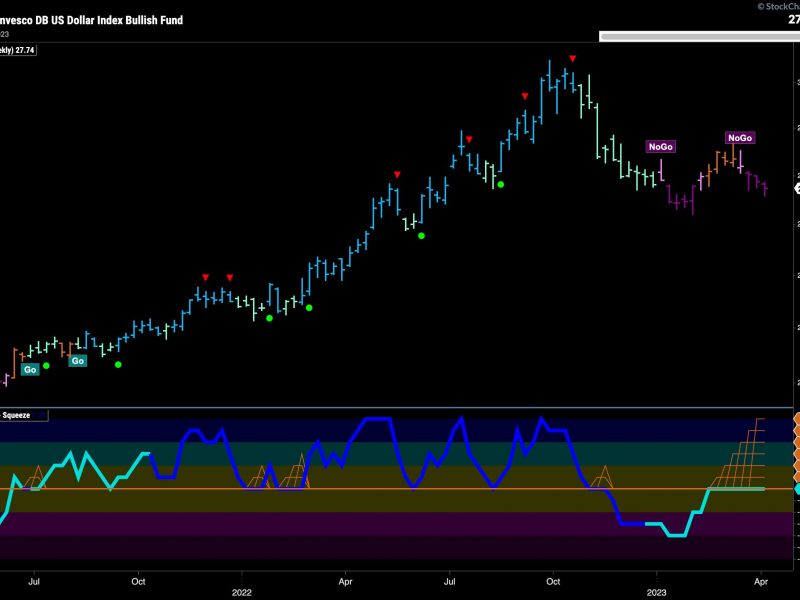Screen dimensions: 800x600
Task: Click the 2023 year label on the time axis
Action: (657, 592)
